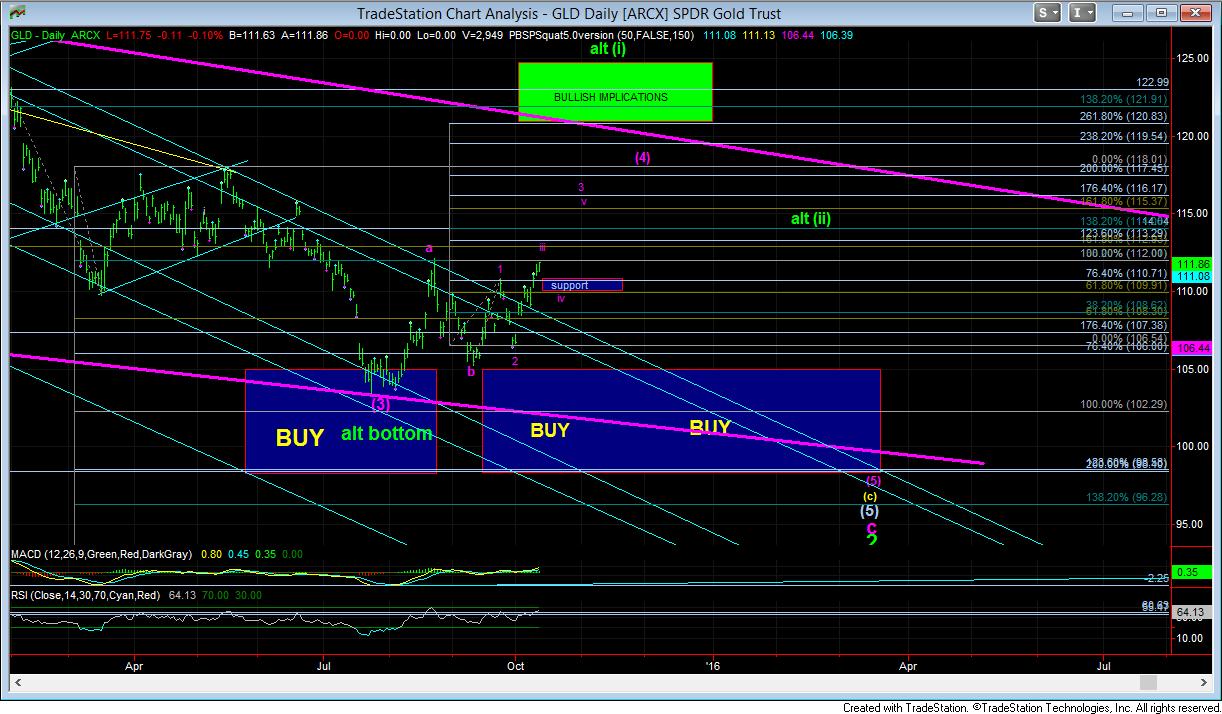Click the 106.44 price marker on axis
This screenshot has width=1222, height=714.
click(1192, 348)
